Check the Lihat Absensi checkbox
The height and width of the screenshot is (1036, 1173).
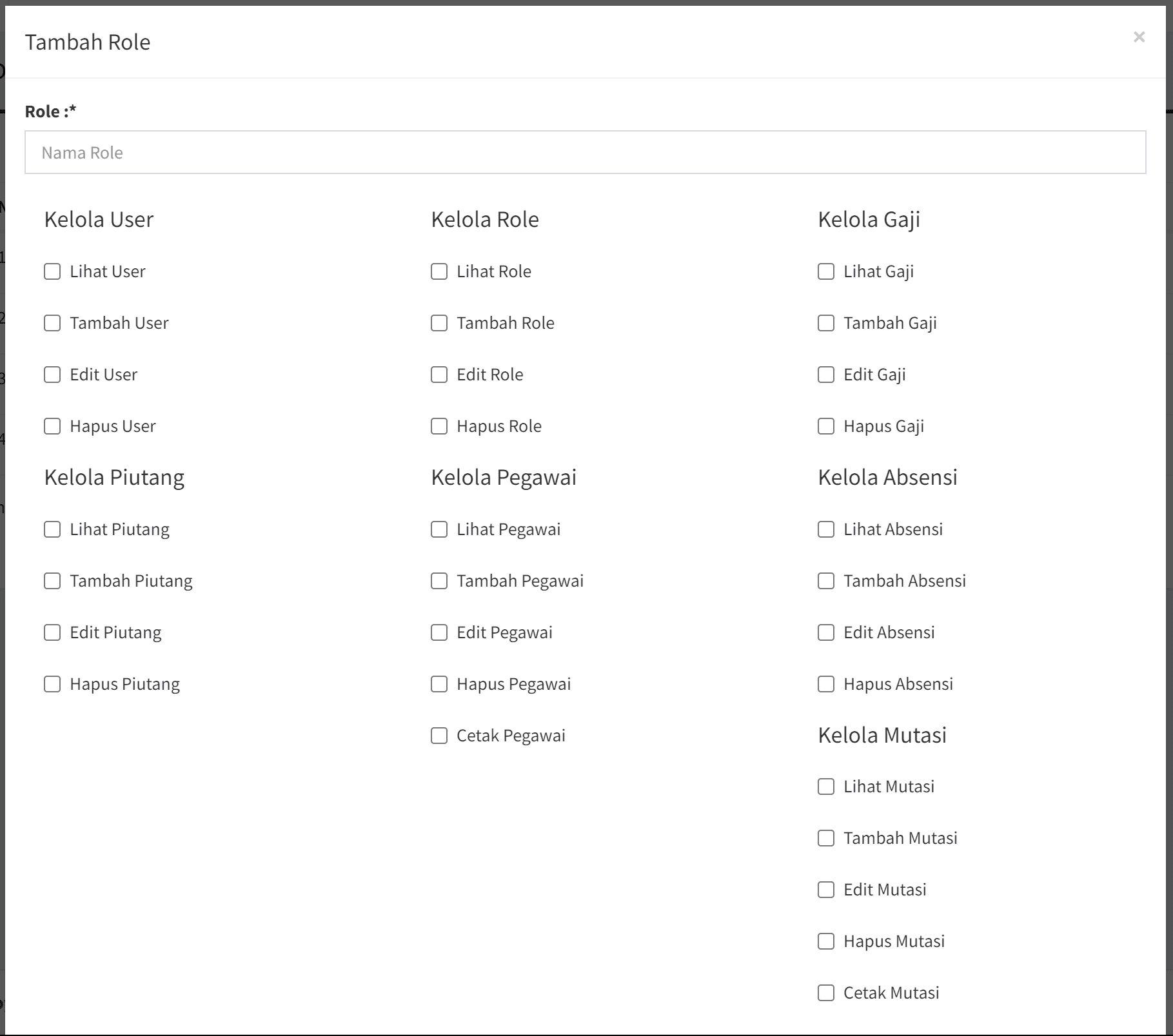[826, 529]
